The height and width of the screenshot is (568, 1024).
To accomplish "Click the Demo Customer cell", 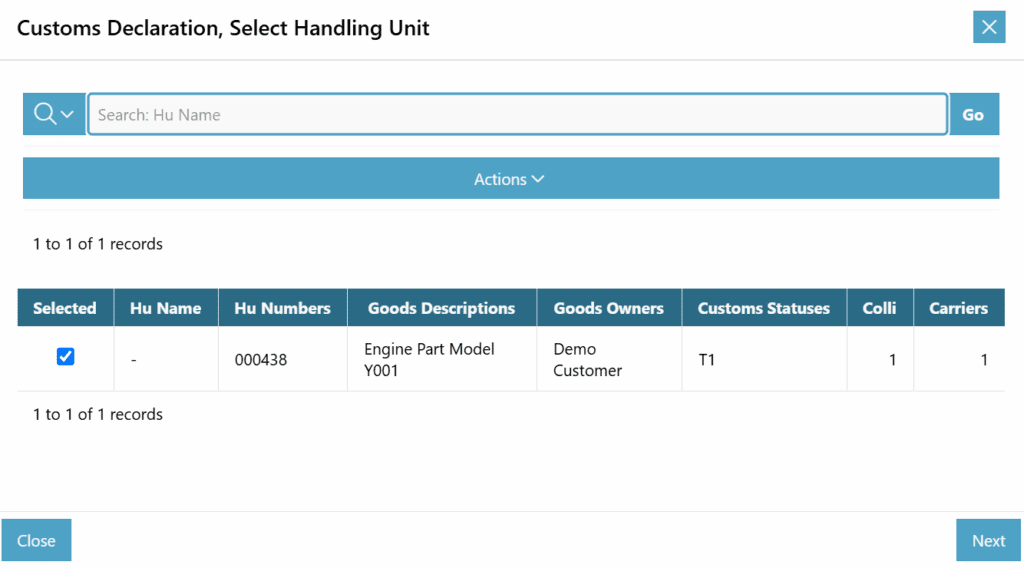I will click(588, 360).
